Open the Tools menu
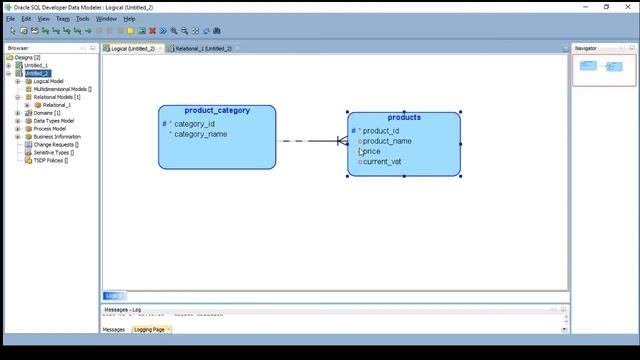Viewport: 640px width, 360px height. tap(82, 19)
